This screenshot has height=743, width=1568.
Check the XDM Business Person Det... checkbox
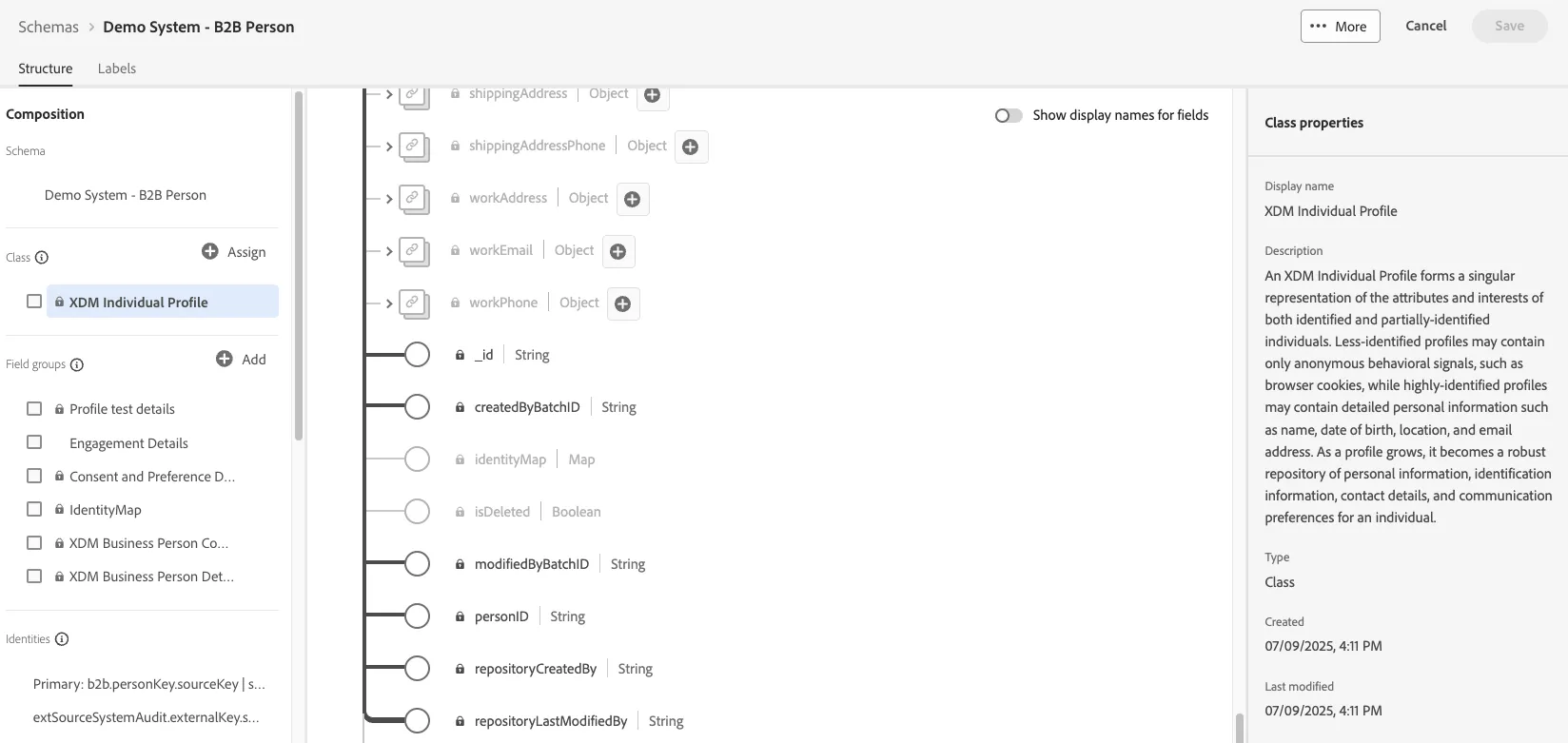point(34,576)
